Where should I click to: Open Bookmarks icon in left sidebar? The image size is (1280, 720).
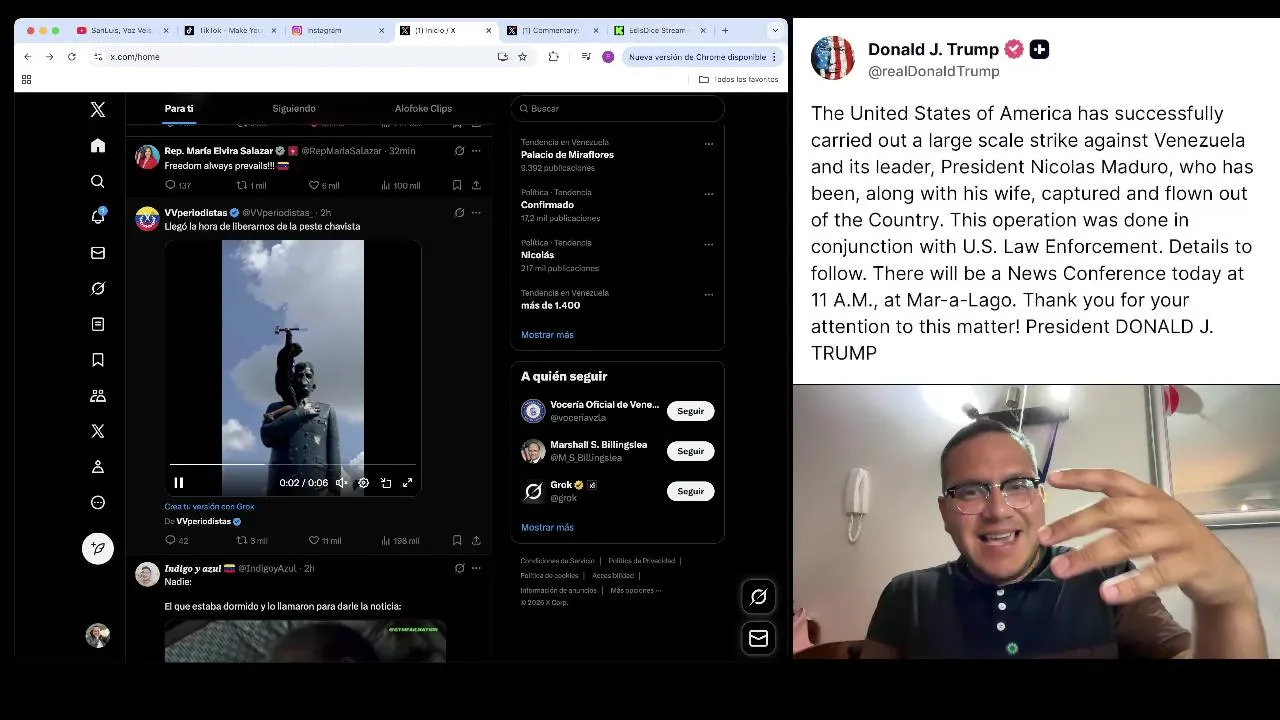[98, 360]
